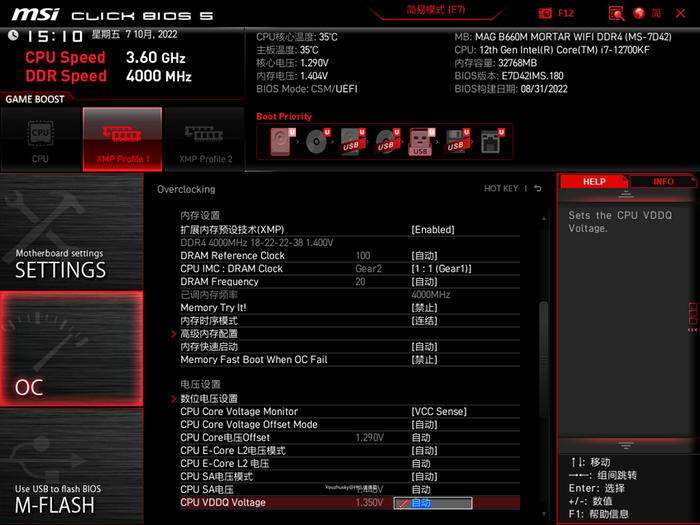Select the hard disk boot device icon
Screen dimensions: 700x525
coord(283,142)
